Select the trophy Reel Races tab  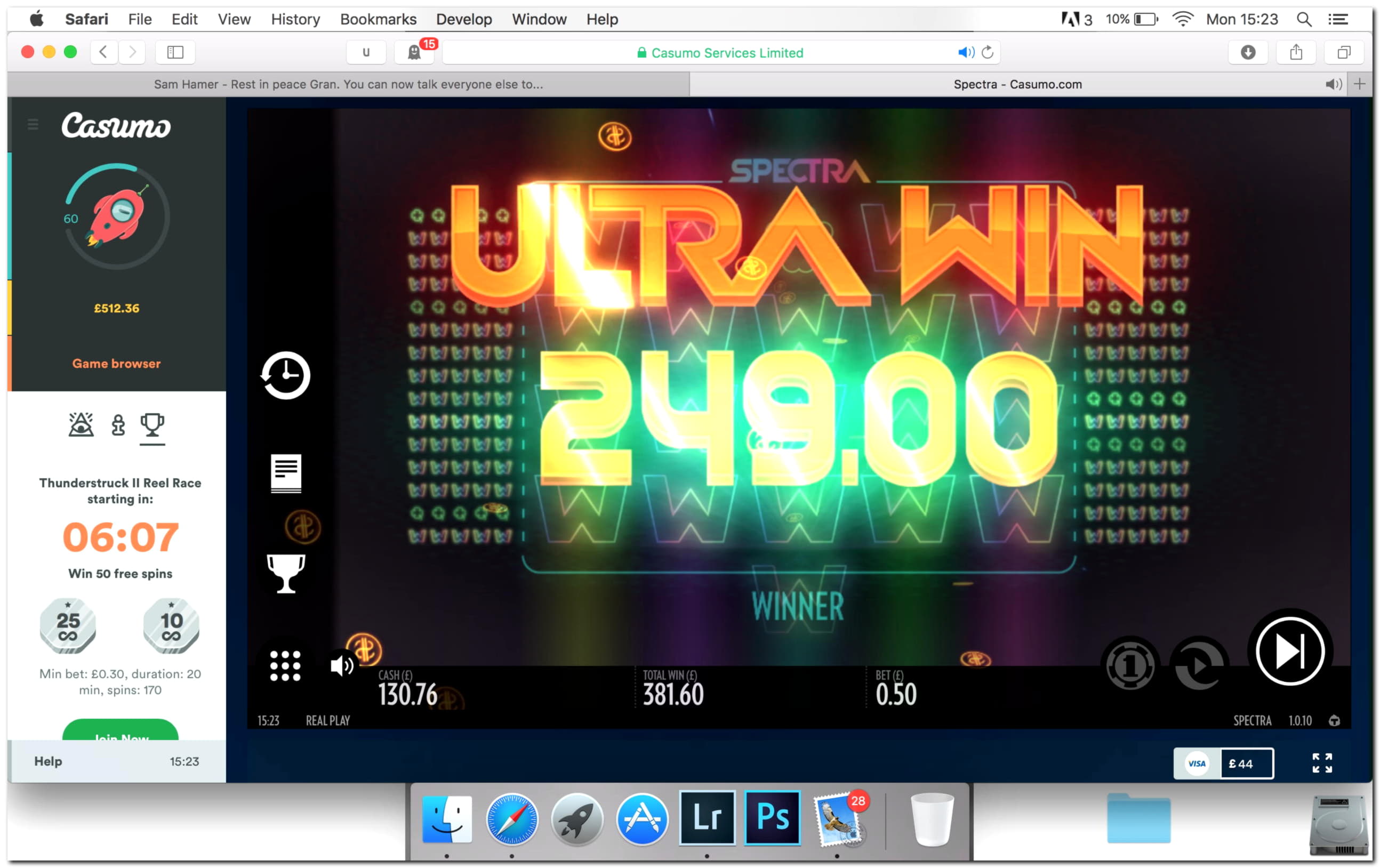(153, 425)
